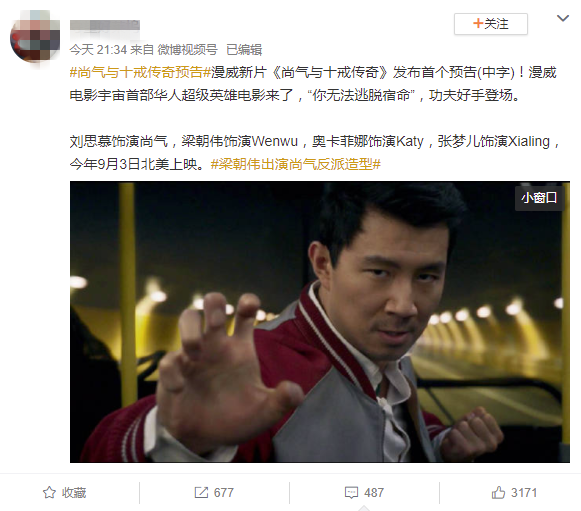
Task: Select the 收藏 collect label
Action: (74, 493)
